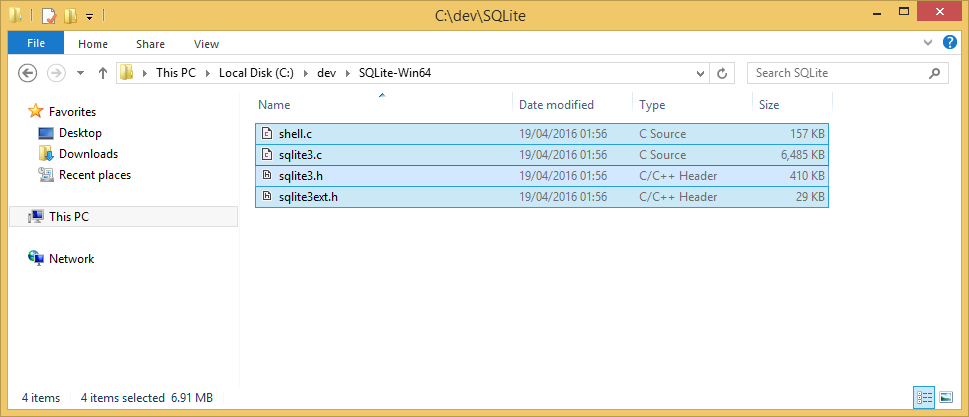Expand the arrow after This PC breadcrumb

[x=207, y=73]
